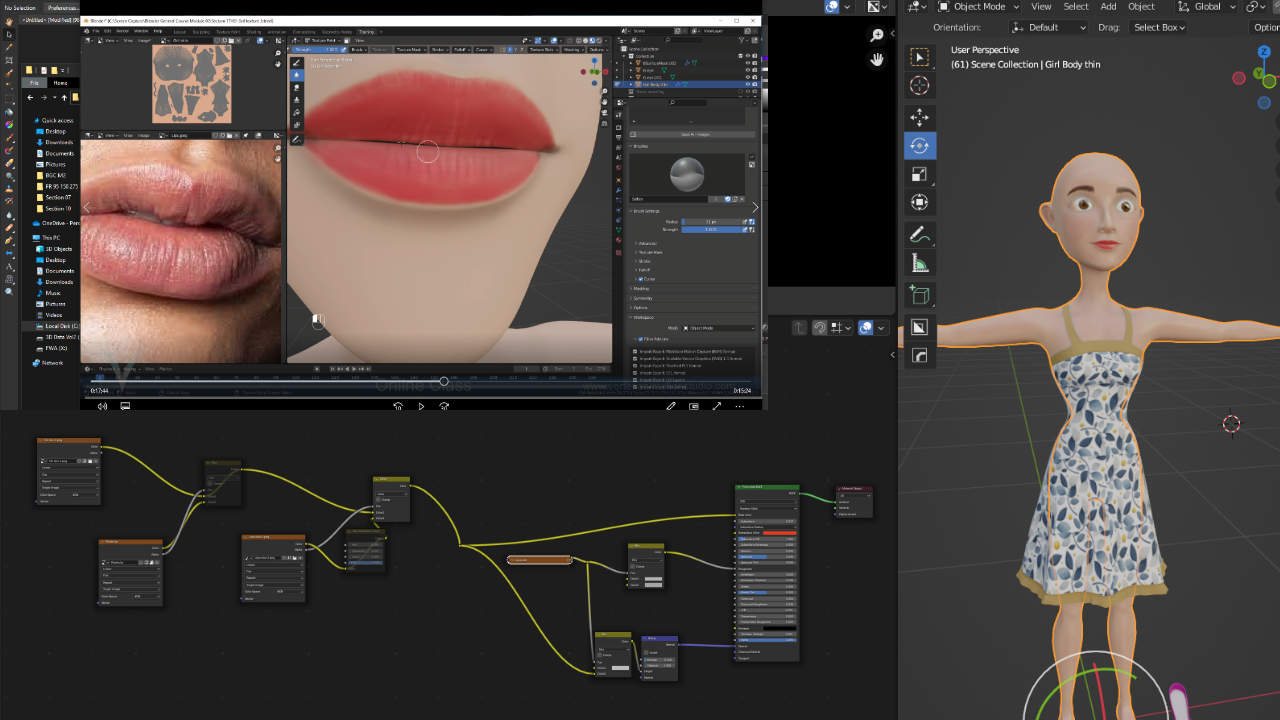
Task: Open the Object menu in 3D viewport header
Action: [1141, 6]
